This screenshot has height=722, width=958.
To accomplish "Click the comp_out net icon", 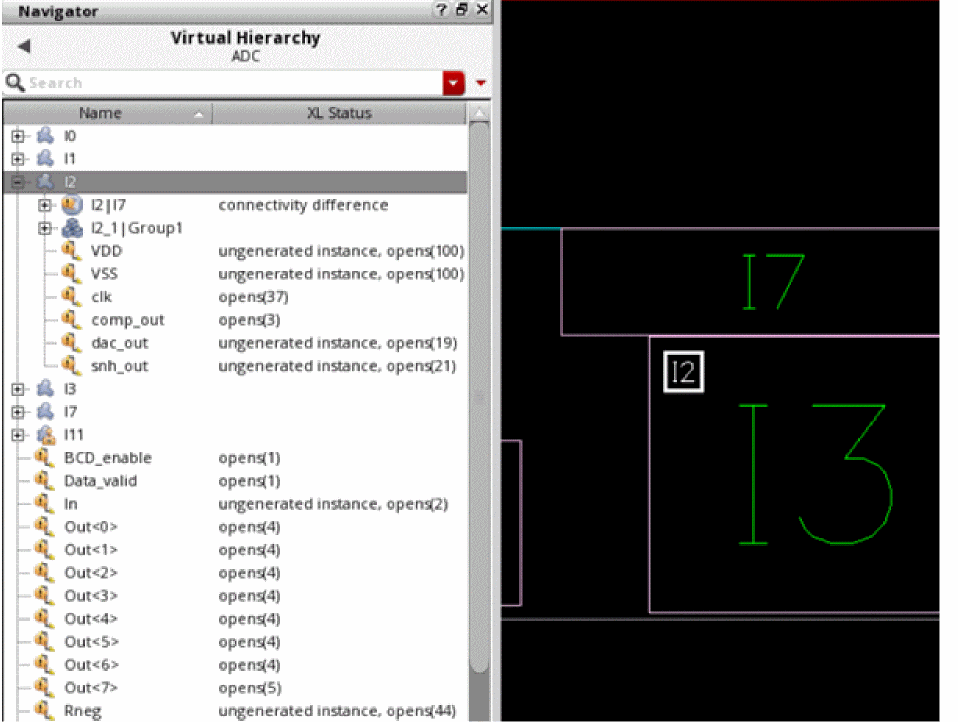I will [x=71, y=319].
